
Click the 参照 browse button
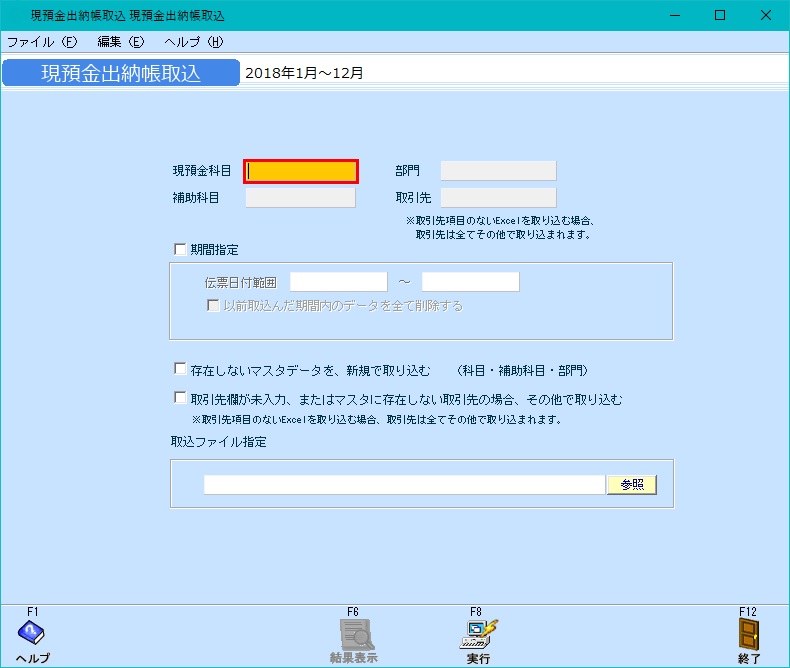pos(632,485)
